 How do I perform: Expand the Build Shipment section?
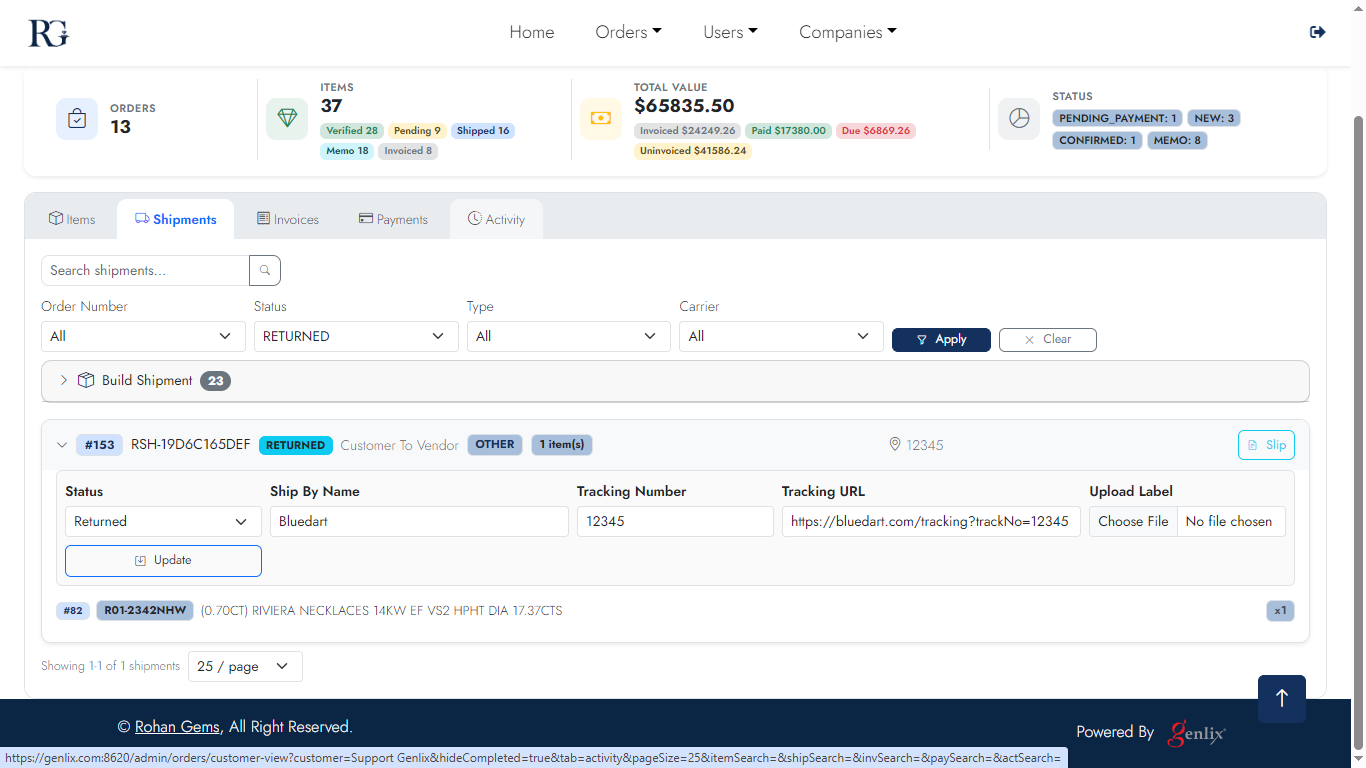coord(64,380)
